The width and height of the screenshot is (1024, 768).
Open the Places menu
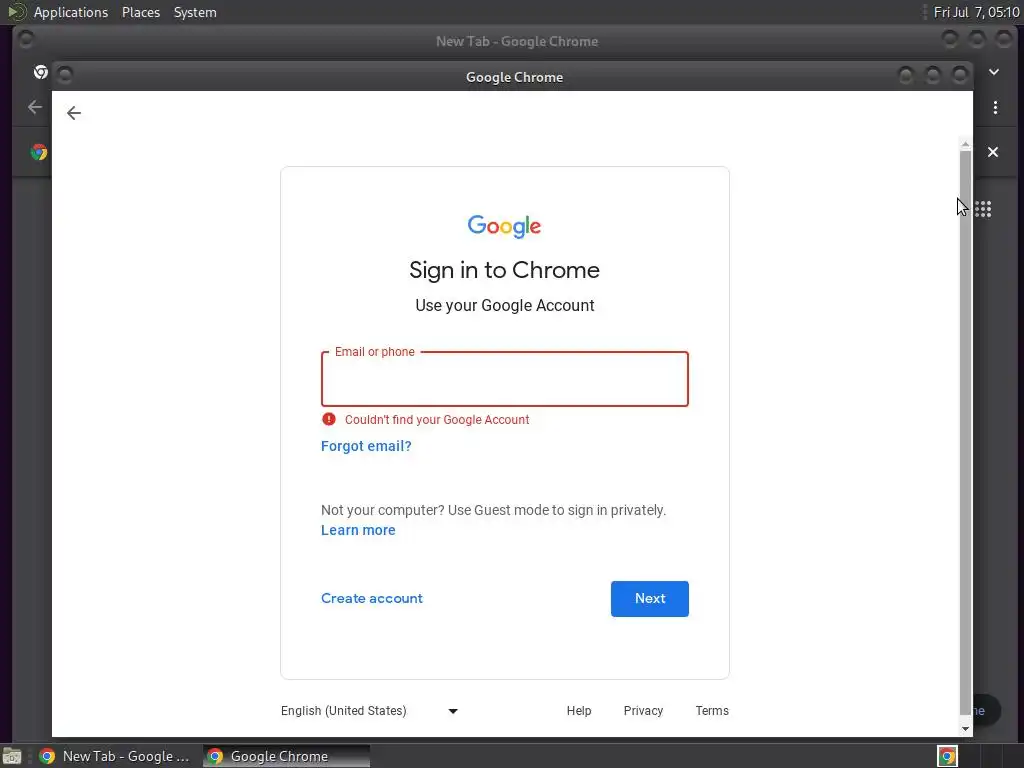coord(141,12)
